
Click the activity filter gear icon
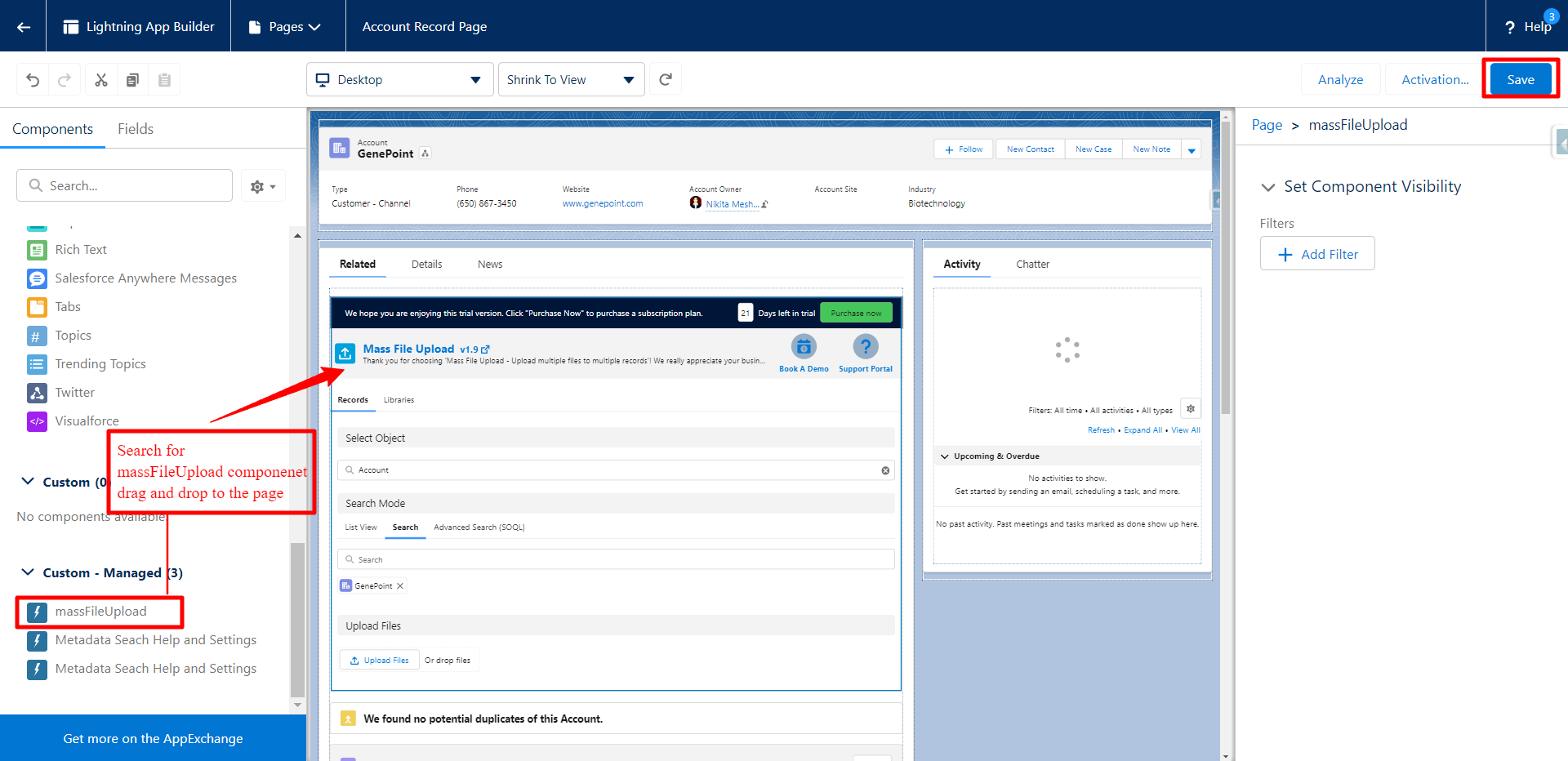(x=1191, y=409)
